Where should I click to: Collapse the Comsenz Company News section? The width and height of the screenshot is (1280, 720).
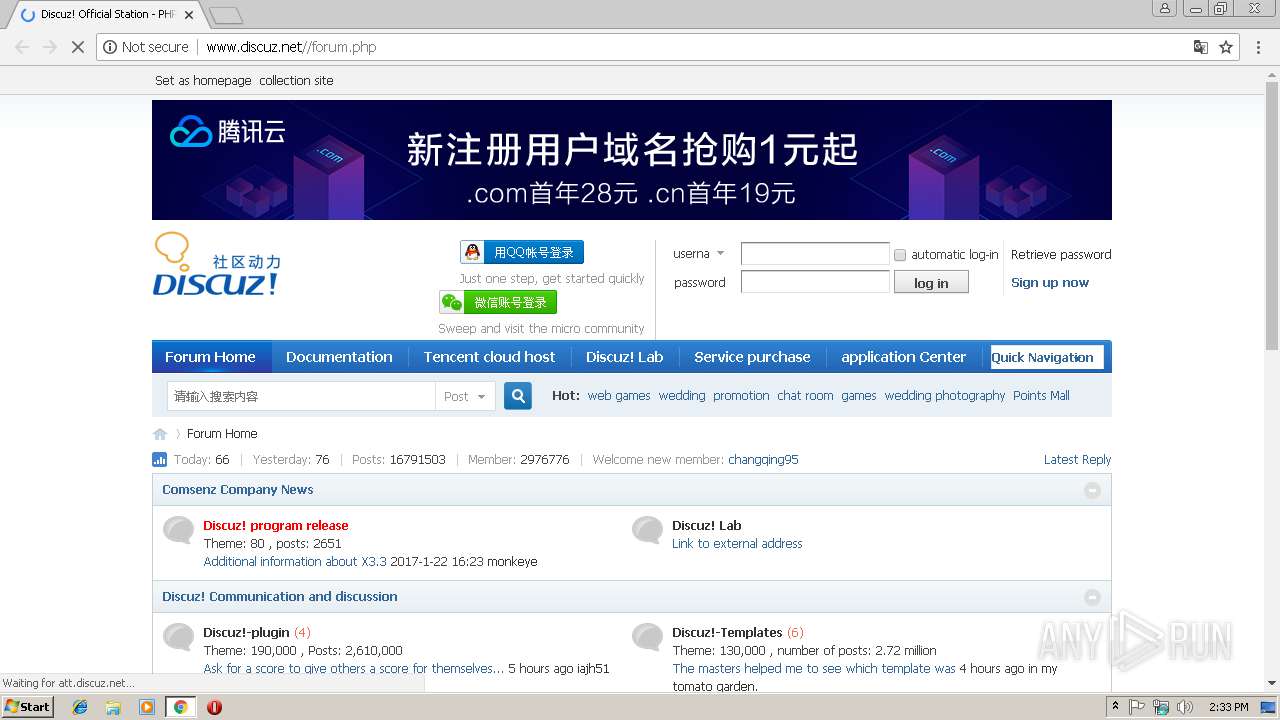(1092, 490)
